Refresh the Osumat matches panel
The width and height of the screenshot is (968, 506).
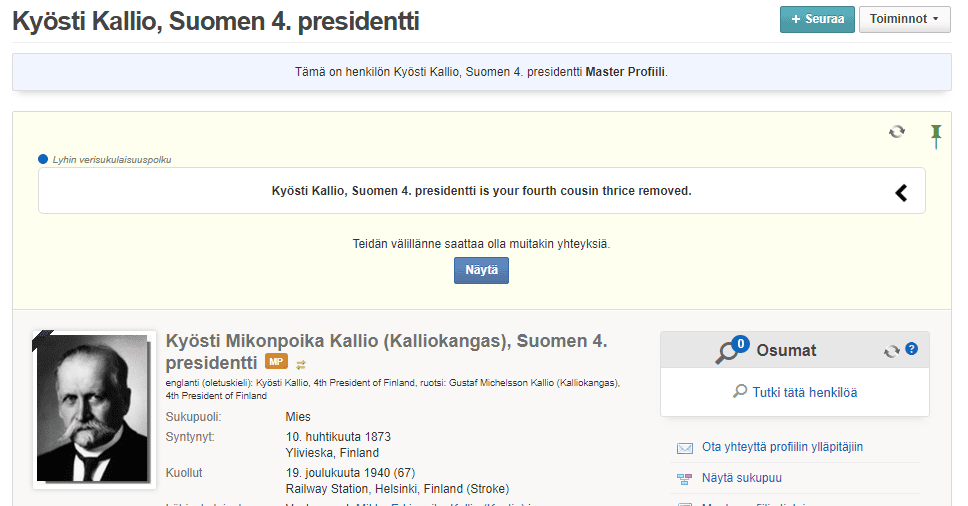click(x=891, y=351)
